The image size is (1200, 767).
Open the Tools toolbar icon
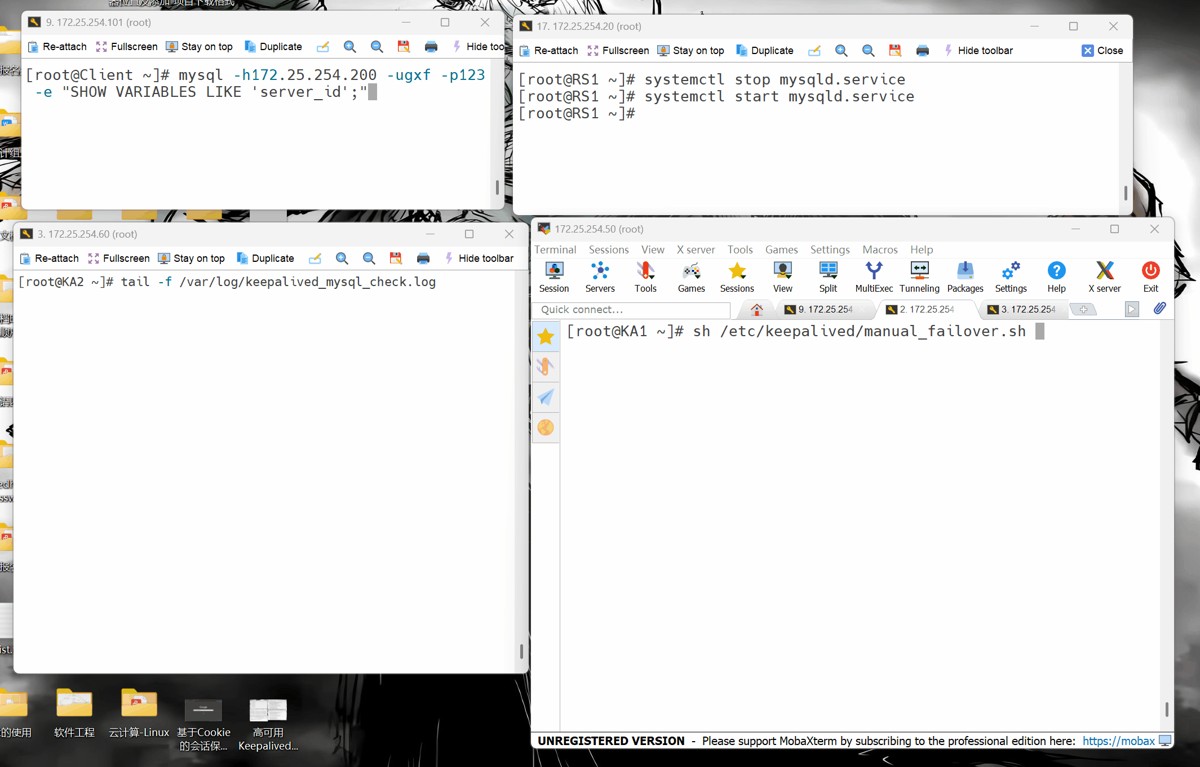point(646,276)
